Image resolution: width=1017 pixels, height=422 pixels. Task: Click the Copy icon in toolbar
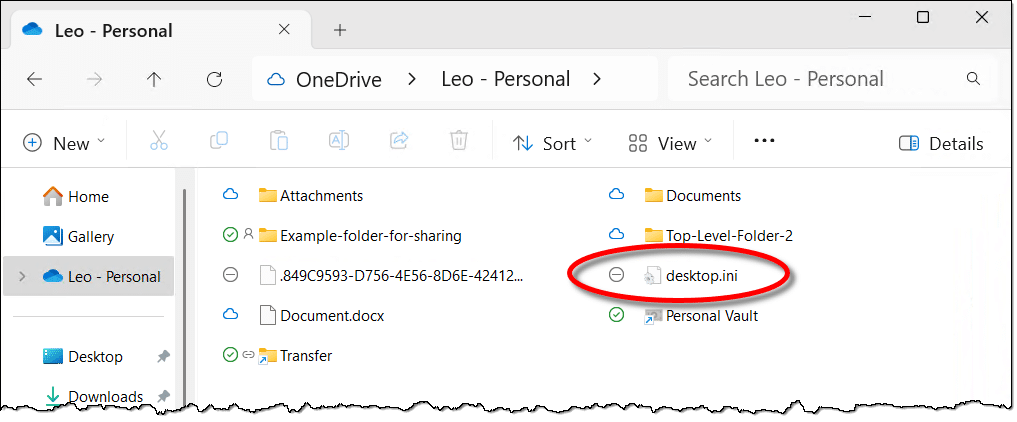(219, 142)
